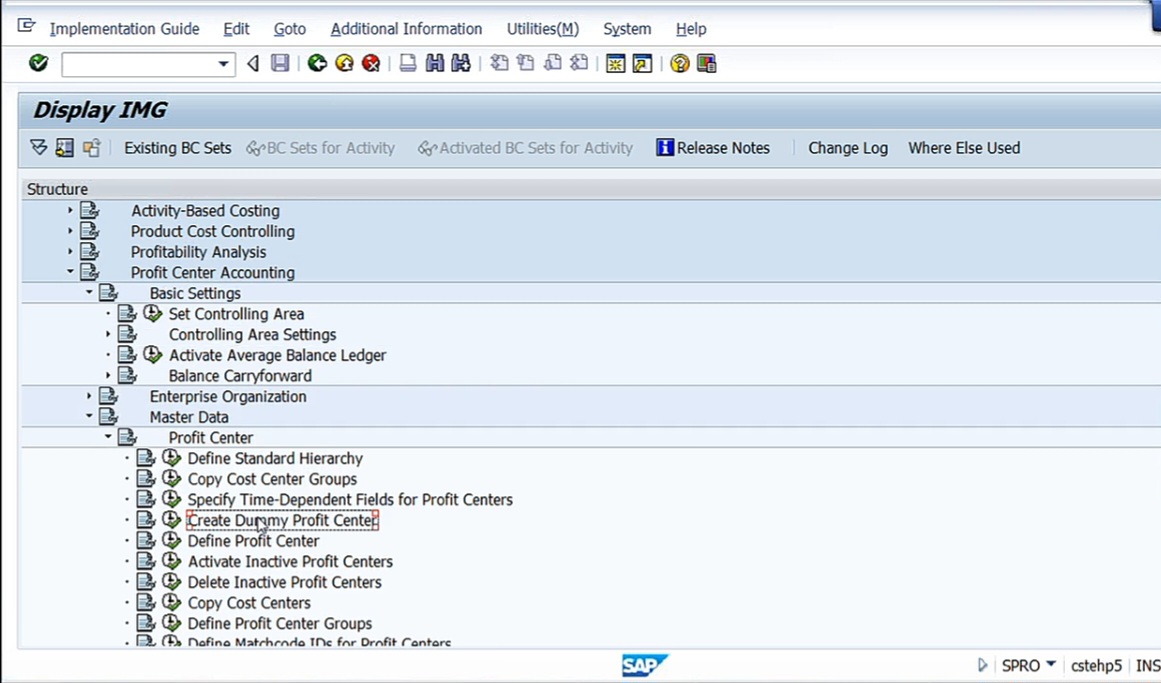The width and height of the screenshot is (1161, 683).
Task: Open the Implementation Guide menu
Action: tap(124, 29)
